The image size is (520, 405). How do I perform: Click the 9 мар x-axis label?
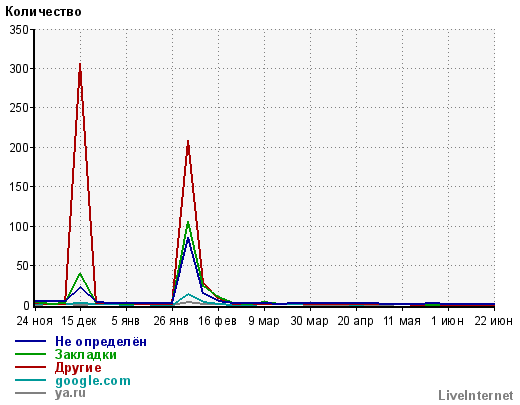pyautogui.click(x=264, y=321)
